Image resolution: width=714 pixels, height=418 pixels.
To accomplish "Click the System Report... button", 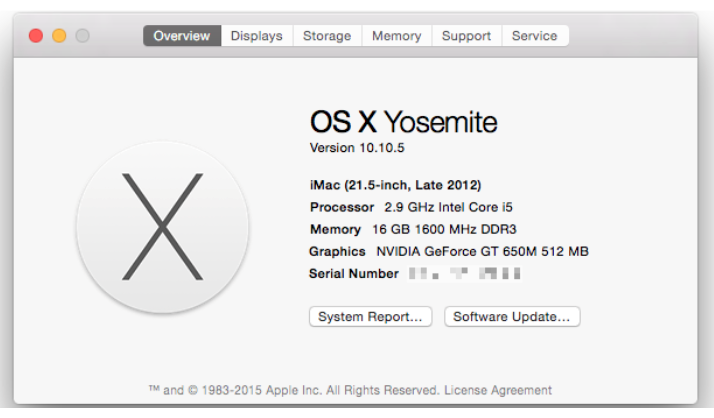I will click(370, 316).
